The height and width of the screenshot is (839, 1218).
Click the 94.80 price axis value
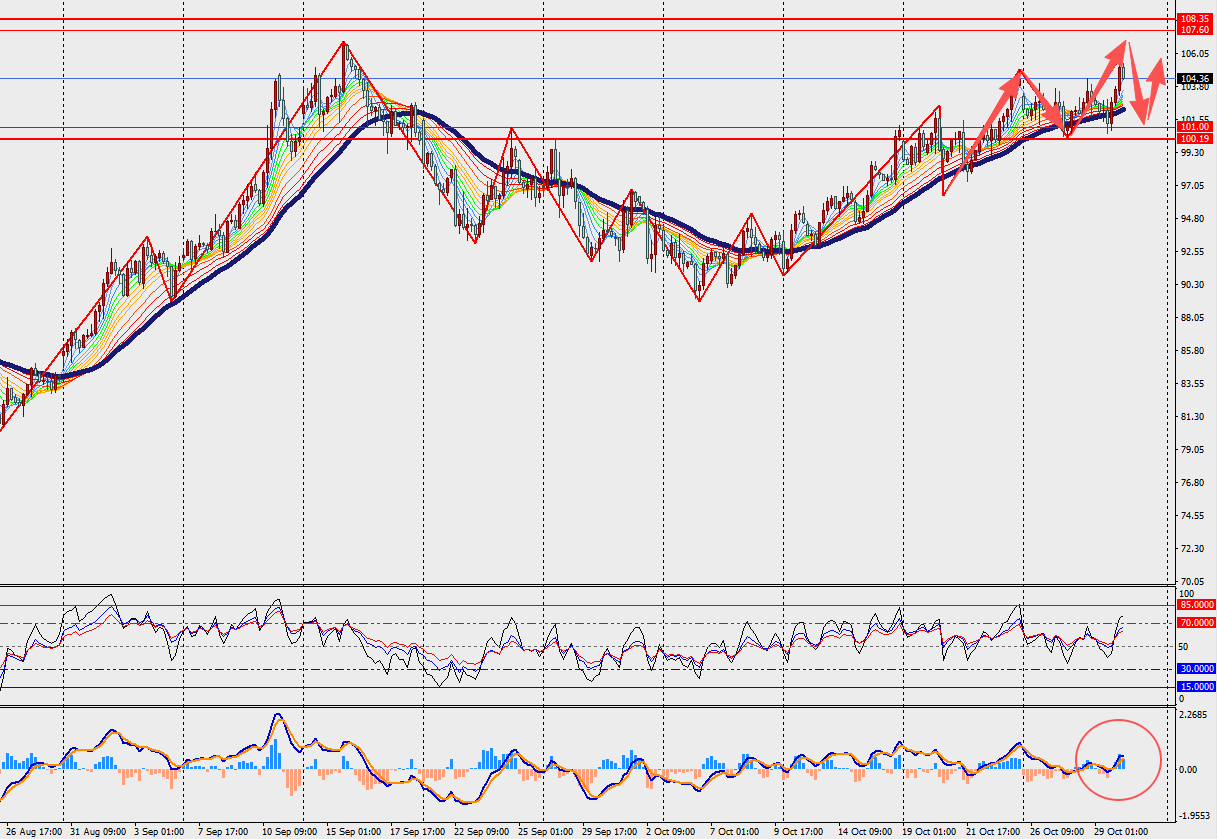click(x=1191, y=219)
